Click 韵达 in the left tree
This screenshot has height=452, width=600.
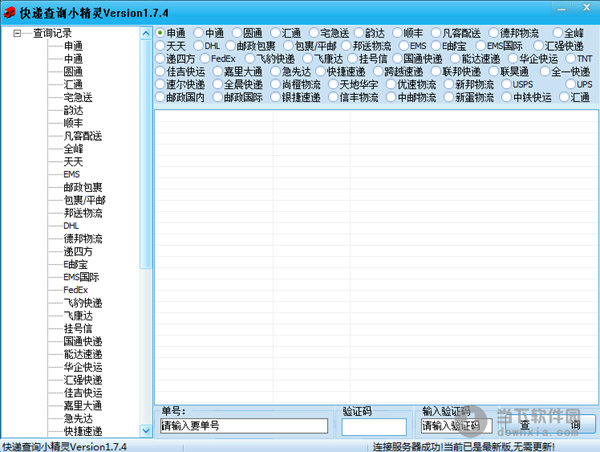[x=73, y=110]
